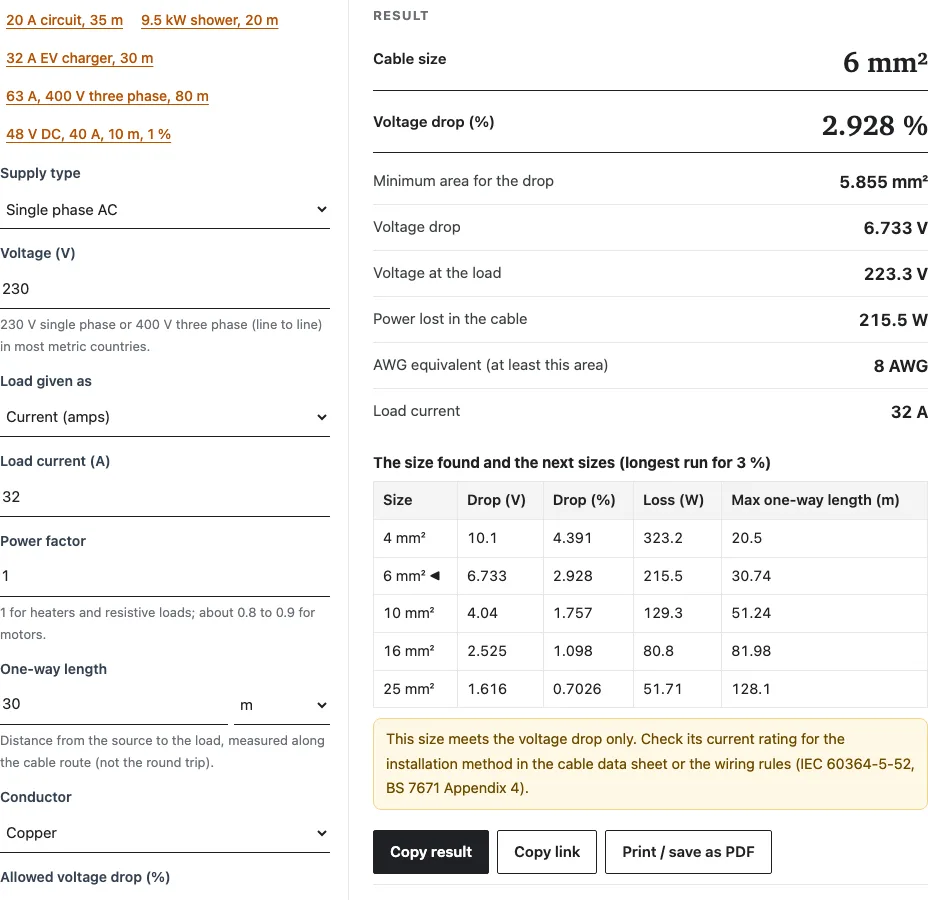Click the Copy result button
The height and width of the screenshot is (900, 928).
click(x=431, y=852)
